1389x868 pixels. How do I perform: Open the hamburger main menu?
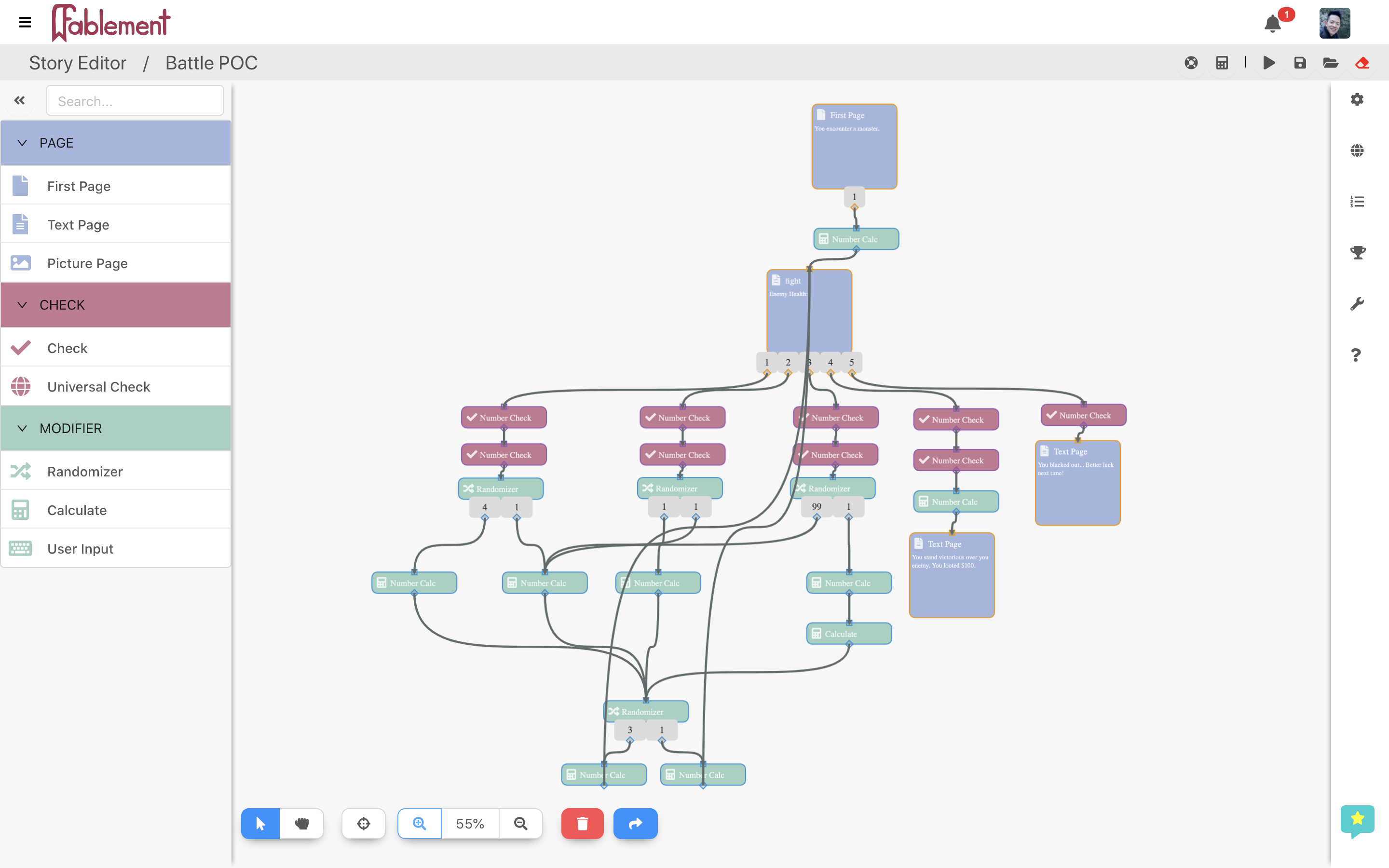[25, 22]
